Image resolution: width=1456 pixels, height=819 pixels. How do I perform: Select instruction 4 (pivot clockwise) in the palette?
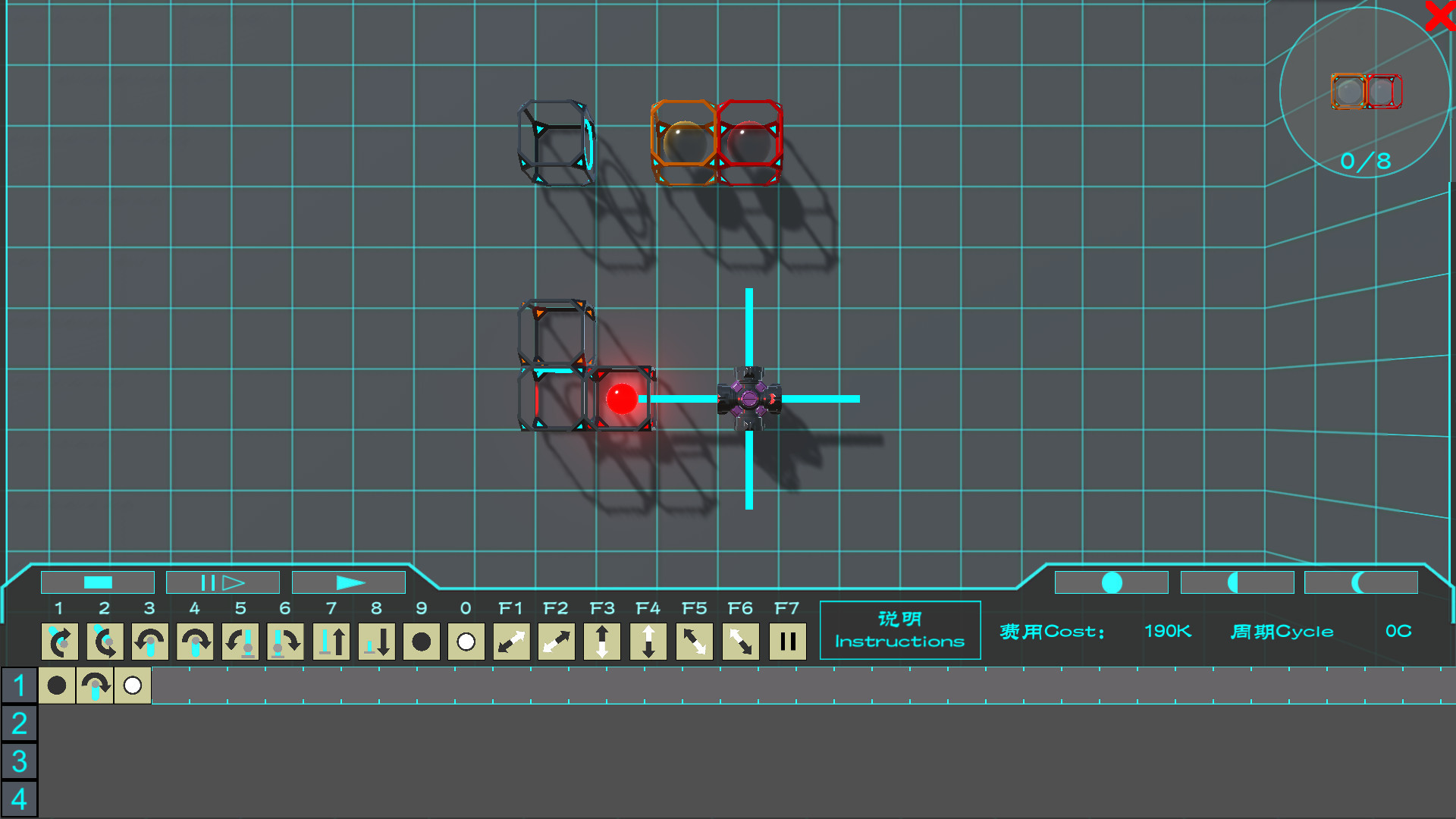coord(195,642)
